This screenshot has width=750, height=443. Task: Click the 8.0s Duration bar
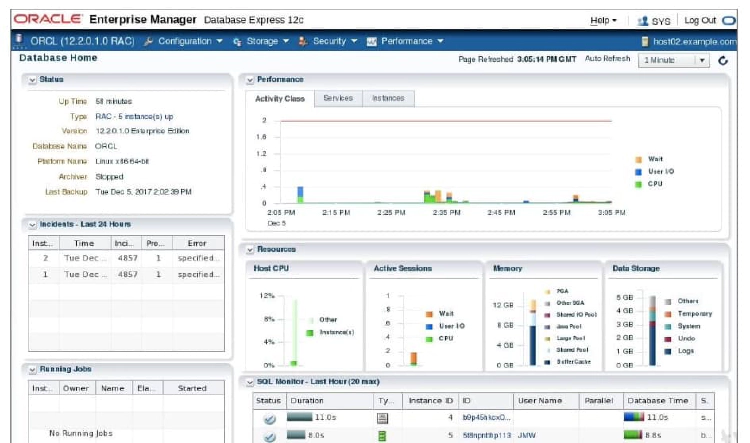click(x=296, y=435)
